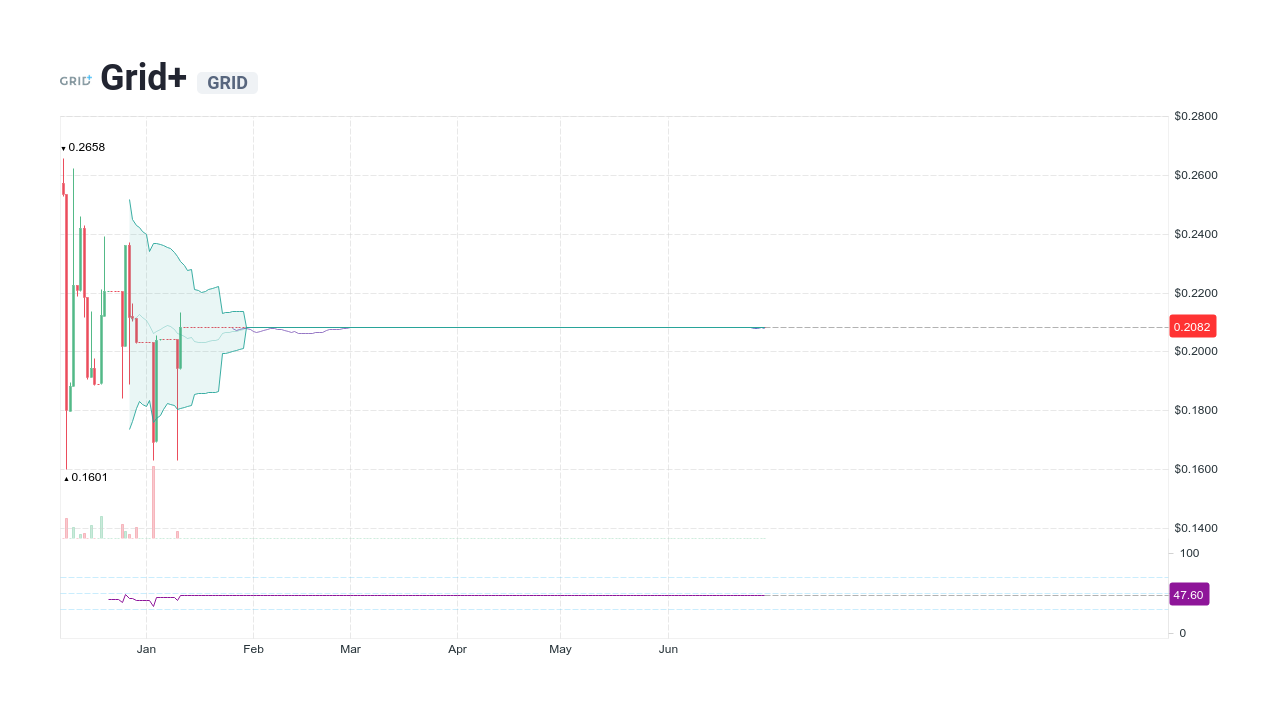Select the high price marker 0.2658
1280x720 pixels.
86,147
